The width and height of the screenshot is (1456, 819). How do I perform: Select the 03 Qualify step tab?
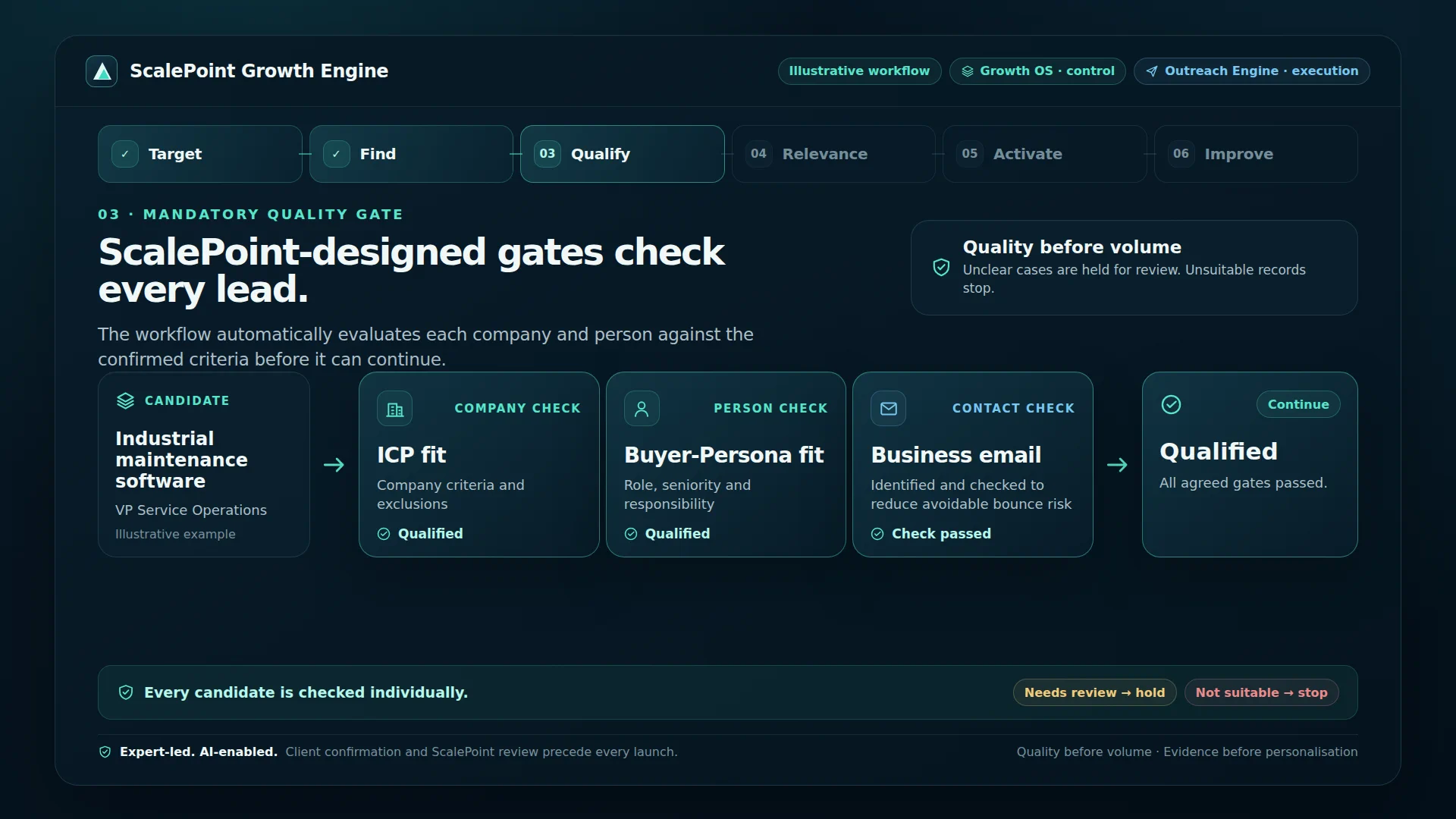(x=623, y=154)
